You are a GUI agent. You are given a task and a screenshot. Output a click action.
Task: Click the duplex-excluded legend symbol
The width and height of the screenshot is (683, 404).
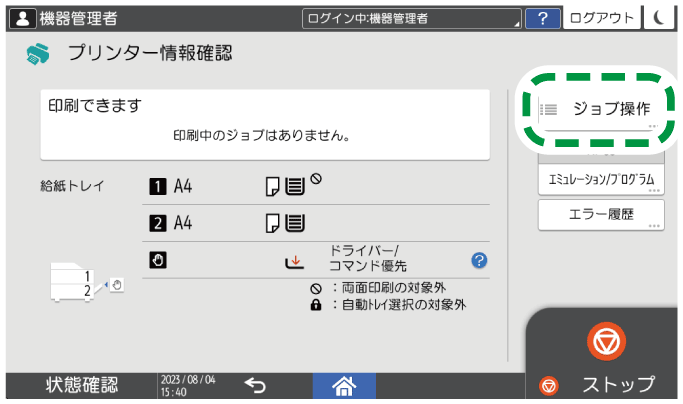click(316, 289)
